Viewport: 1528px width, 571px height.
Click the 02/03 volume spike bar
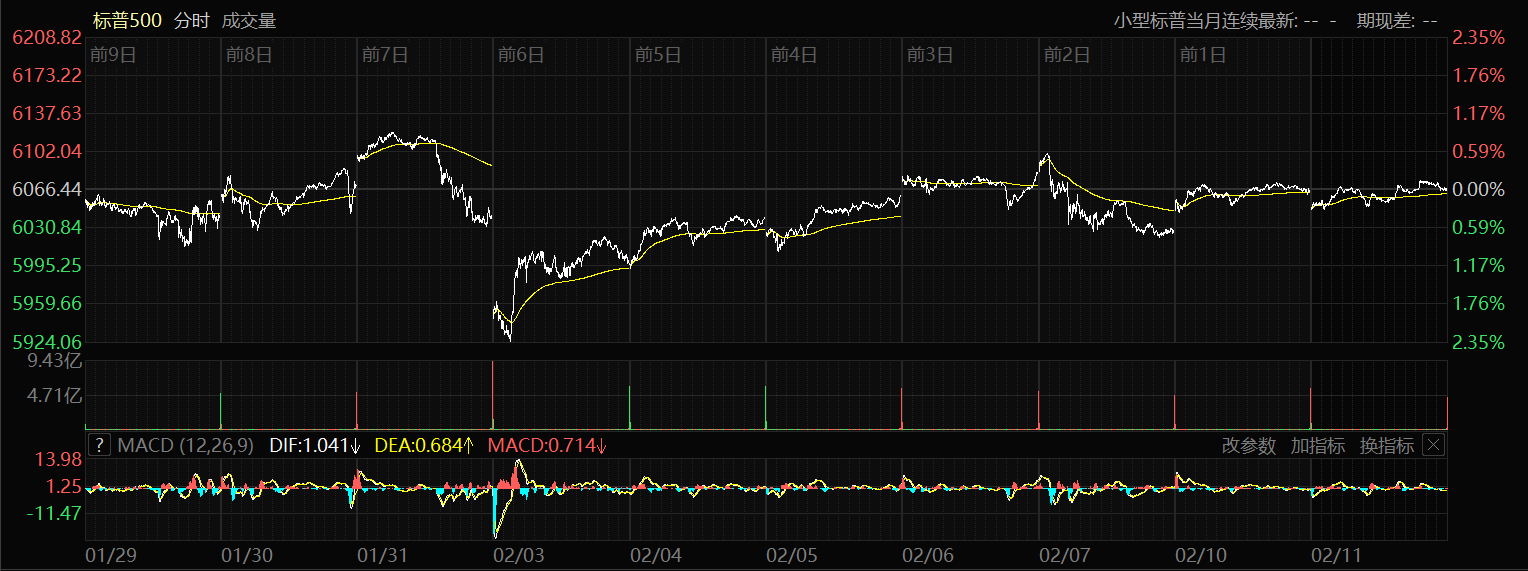click(493, 395)
